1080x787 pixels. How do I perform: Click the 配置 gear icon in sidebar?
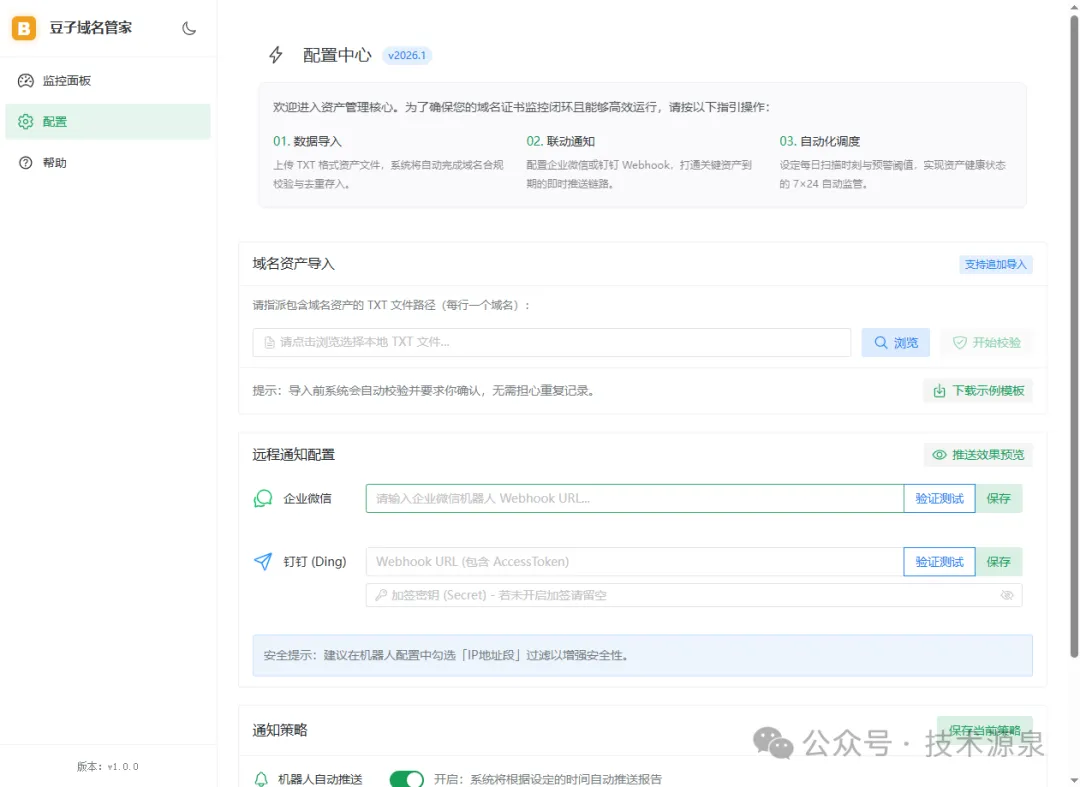(x=25, y=122)
